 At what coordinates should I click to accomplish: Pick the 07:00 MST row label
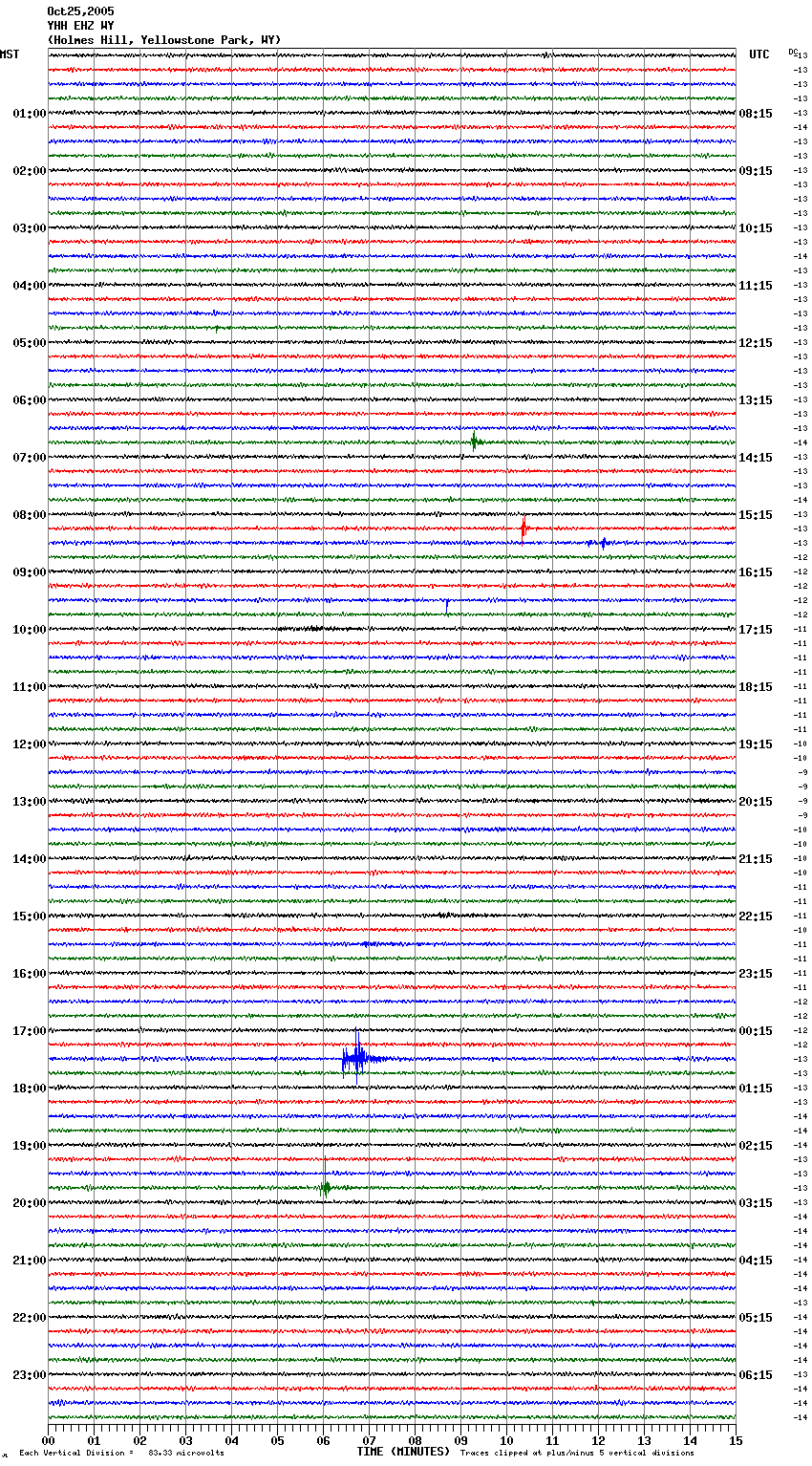(29, 458)
